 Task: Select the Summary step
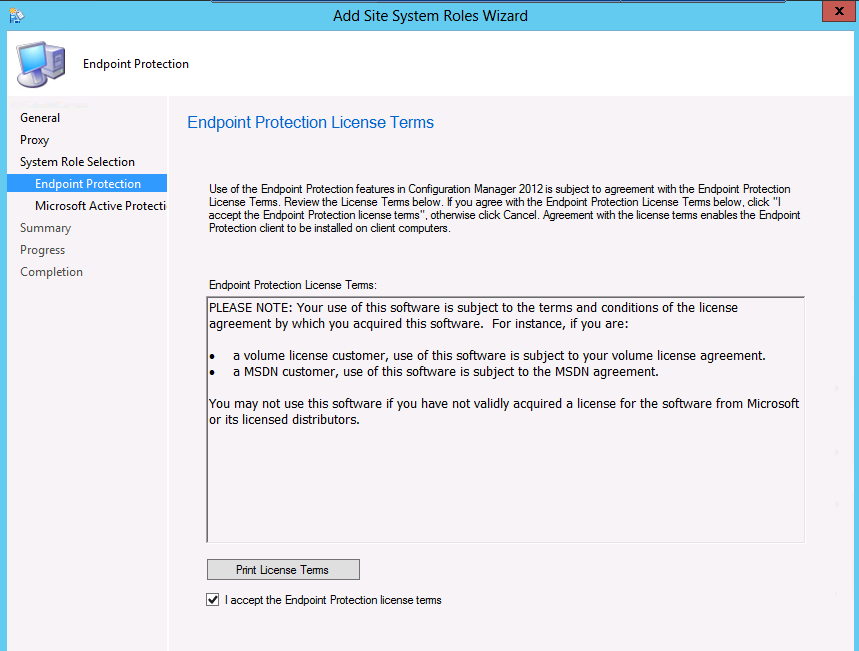point(45,227)
